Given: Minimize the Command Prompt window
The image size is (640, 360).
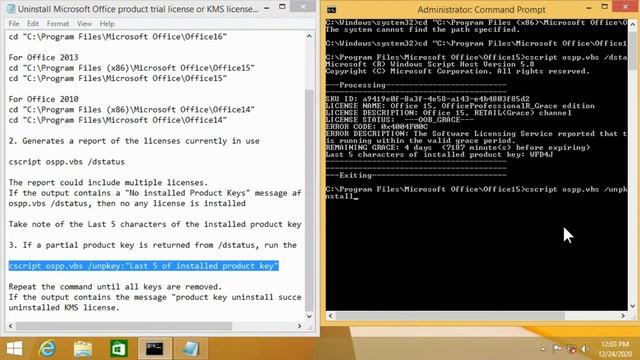Looking at the screenshot, I should (589, 8).
